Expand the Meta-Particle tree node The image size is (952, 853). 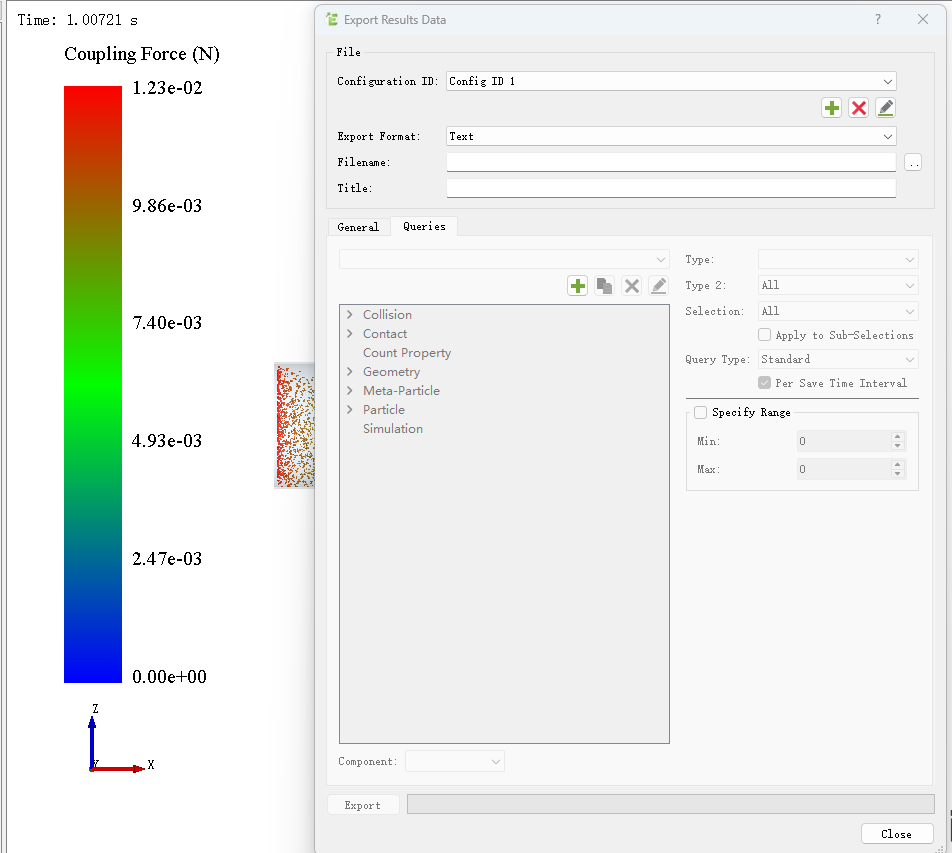coord(350,390)
